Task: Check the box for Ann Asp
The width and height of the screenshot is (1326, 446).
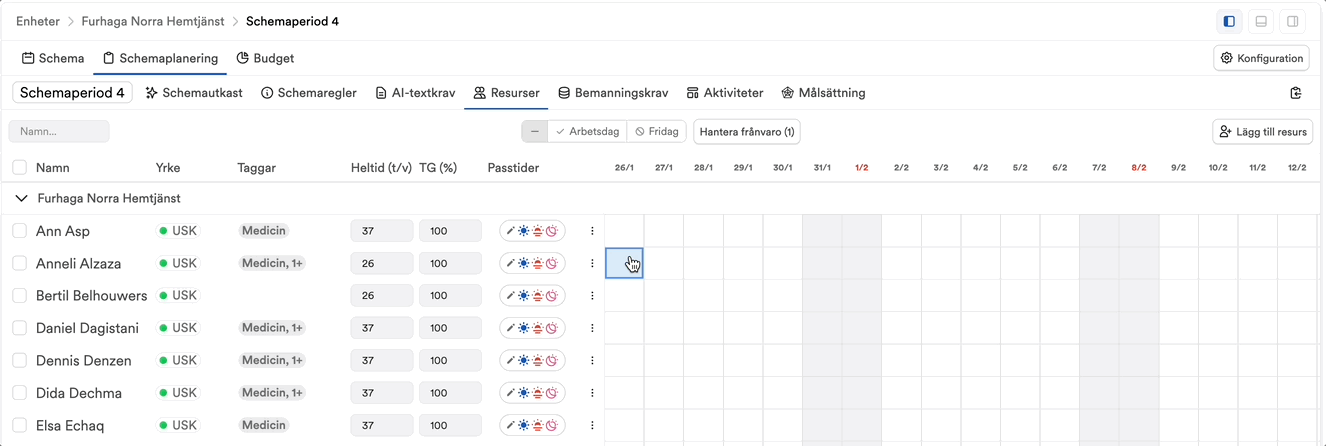Action: click(19, 231)
